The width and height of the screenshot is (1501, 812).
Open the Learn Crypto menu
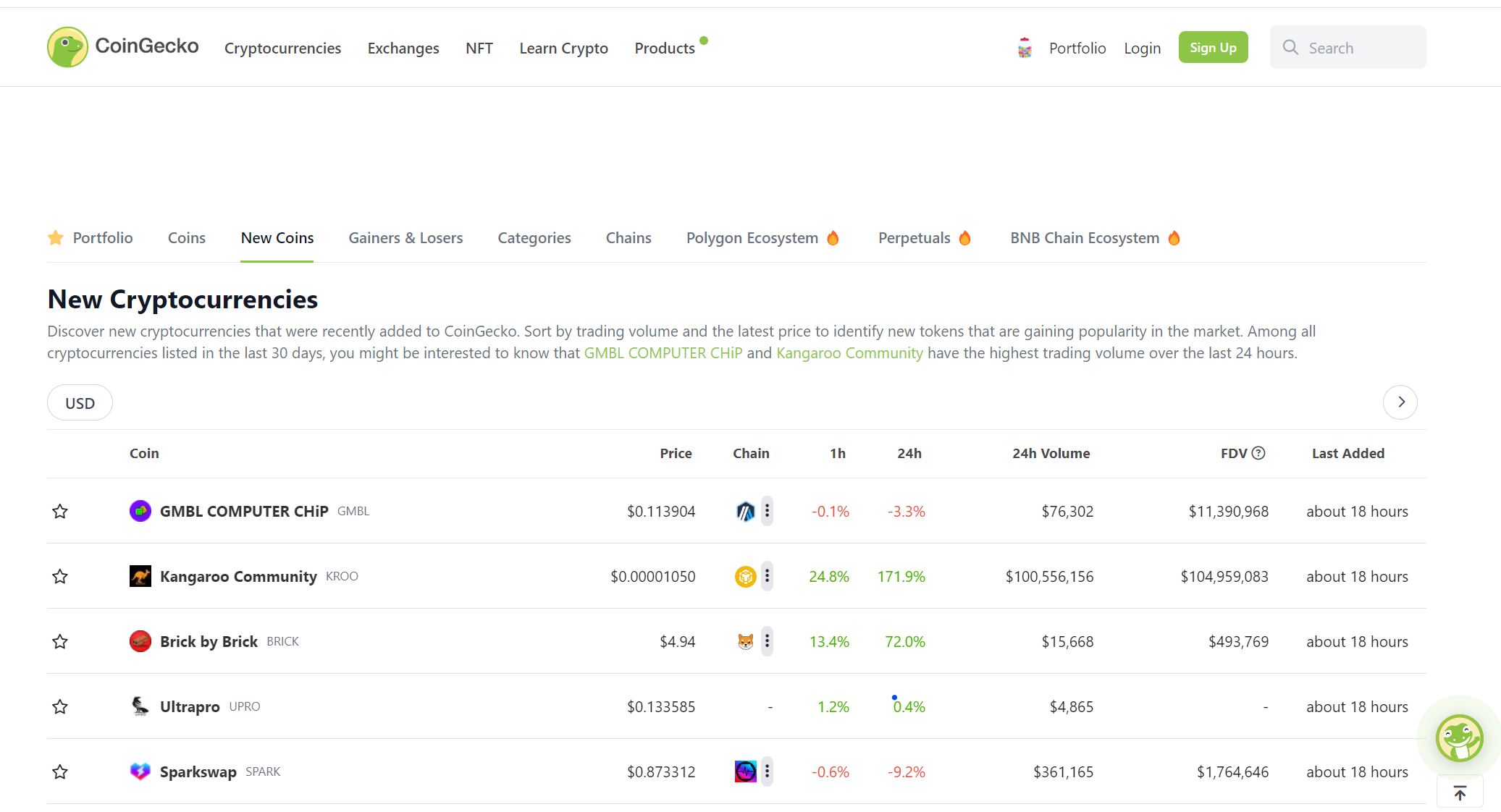pos(563,48)
